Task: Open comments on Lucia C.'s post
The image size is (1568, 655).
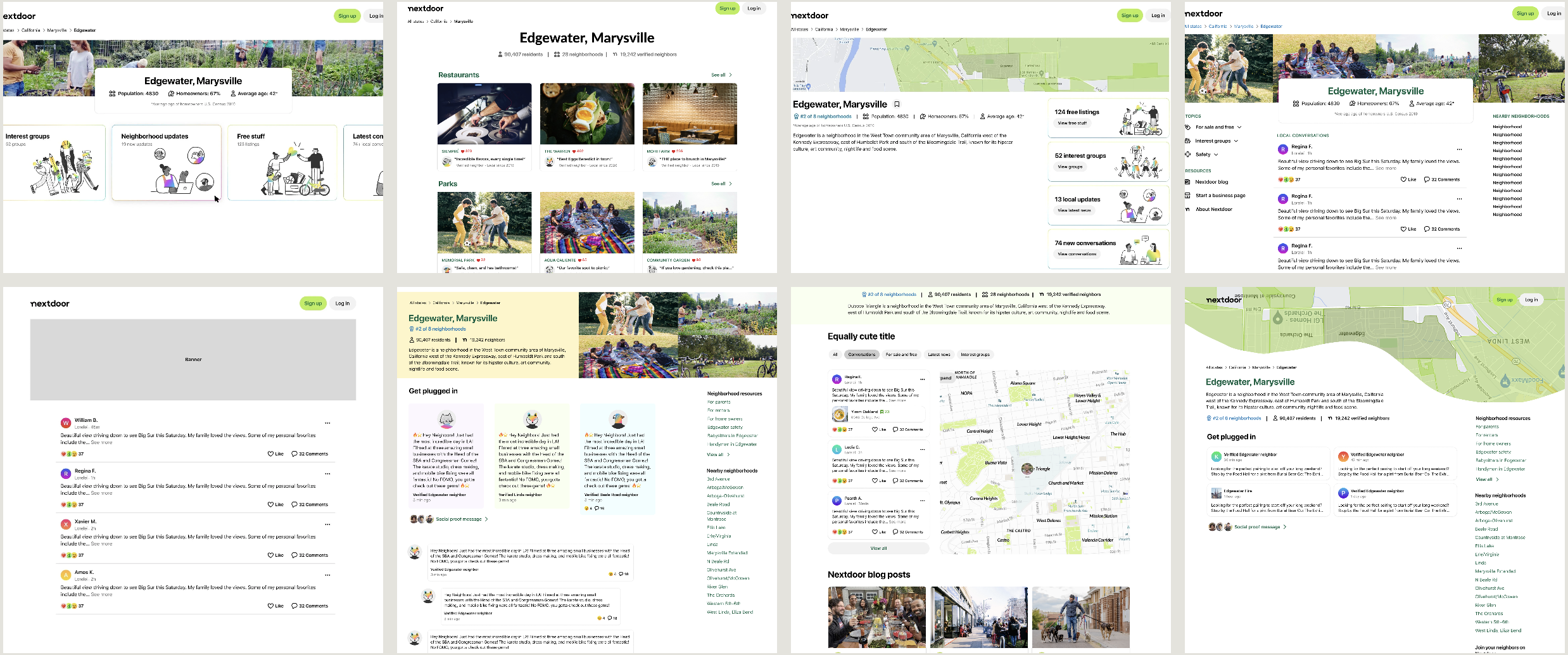Action: click(907, 481)
